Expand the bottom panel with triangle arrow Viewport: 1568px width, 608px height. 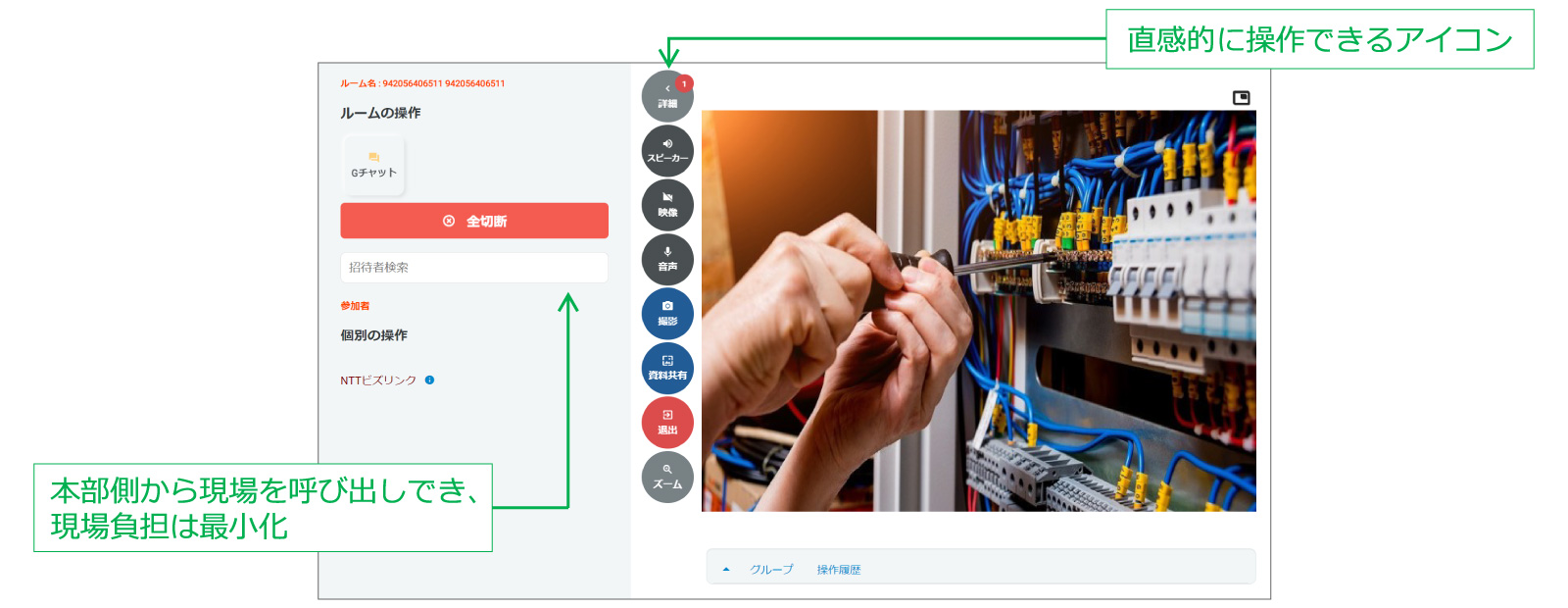point(726,570)
